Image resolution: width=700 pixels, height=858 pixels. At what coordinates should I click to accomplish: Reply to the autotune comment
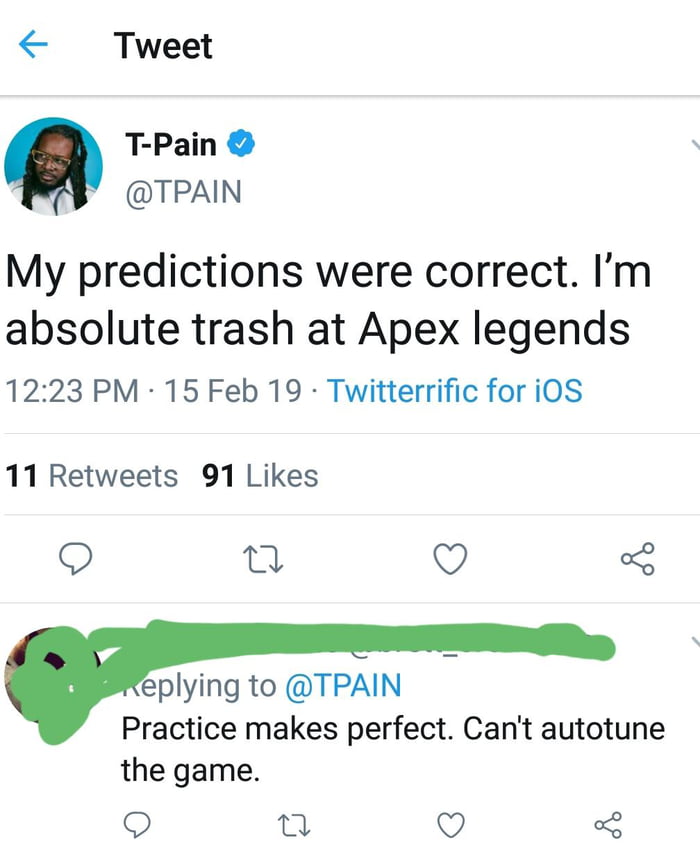tap(135, 825)
